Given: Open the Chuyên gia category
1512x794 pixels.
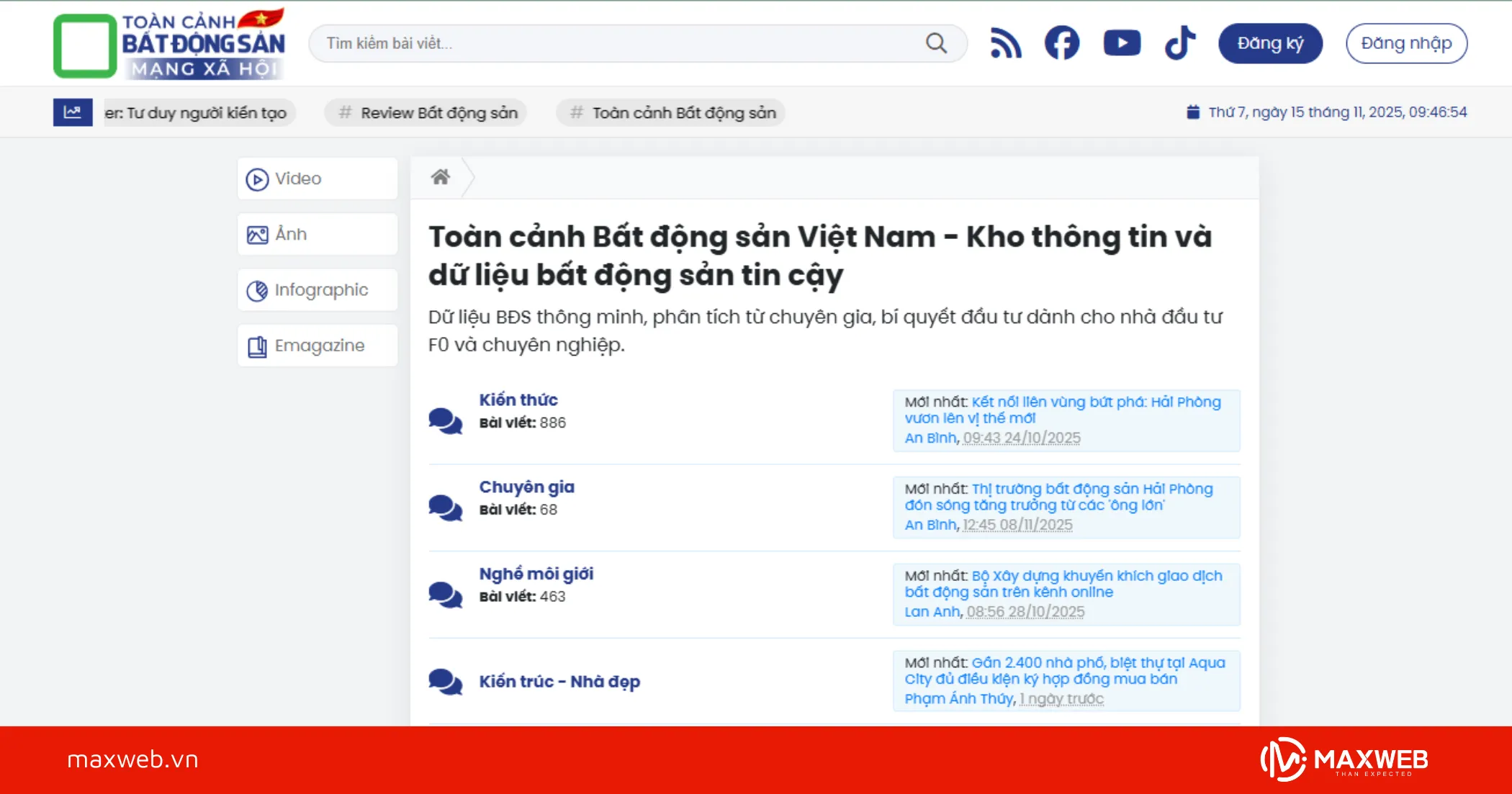Looking at the screenshot, I should click(x=526, y=487).
